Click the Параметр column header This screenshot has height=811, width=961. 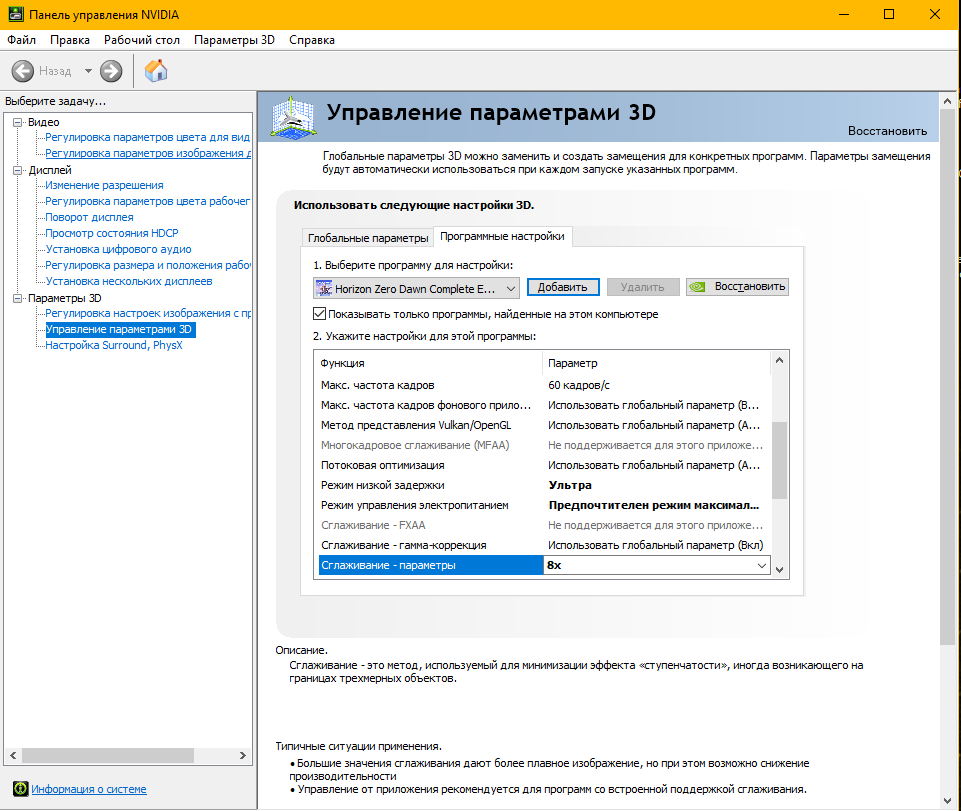[x=656, y=363]
